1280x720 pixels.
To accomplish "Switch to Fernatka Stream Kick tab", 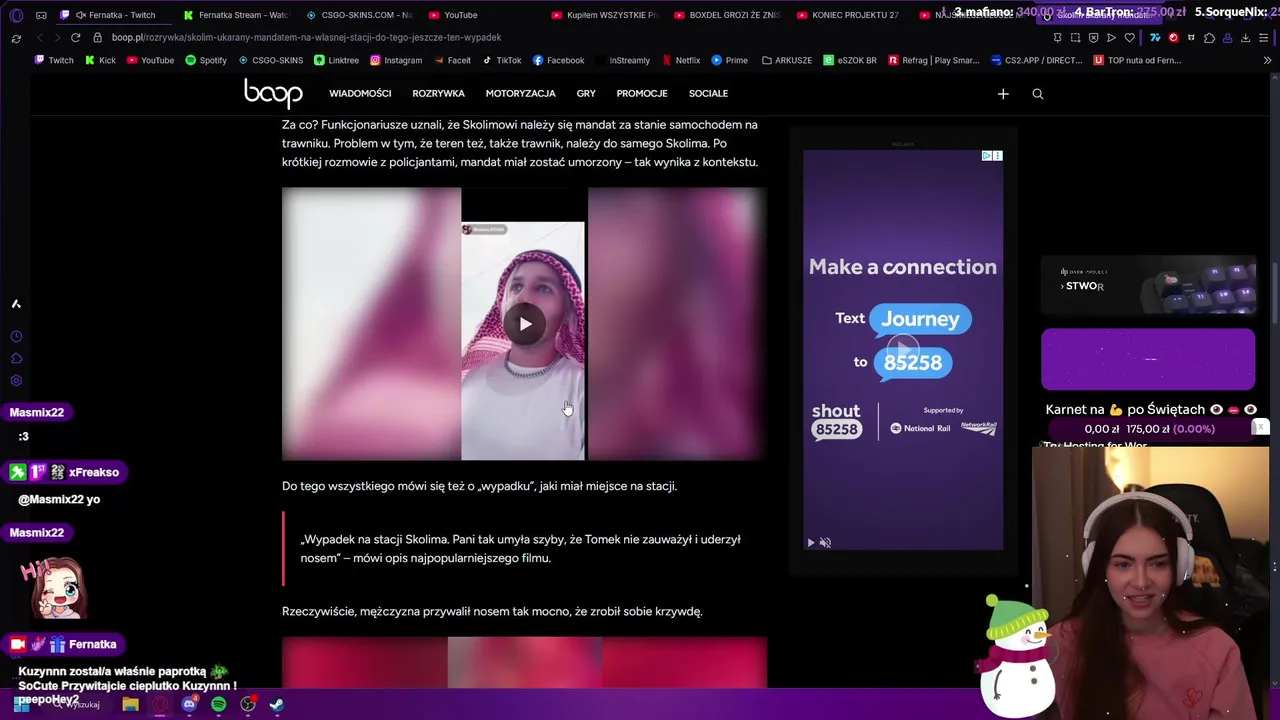I will tap(235, 15).
